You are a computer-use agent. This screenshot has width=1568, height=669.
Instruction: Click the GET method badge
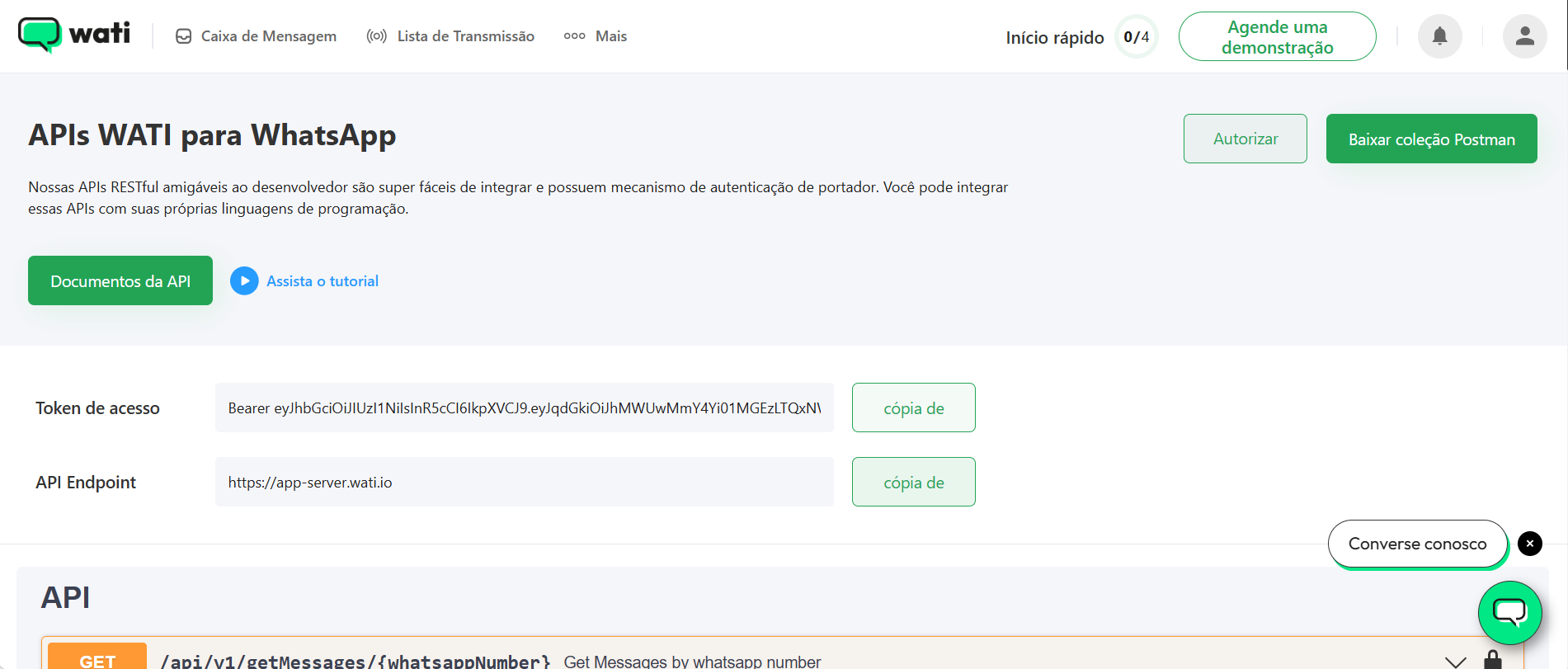coord(97,657)
